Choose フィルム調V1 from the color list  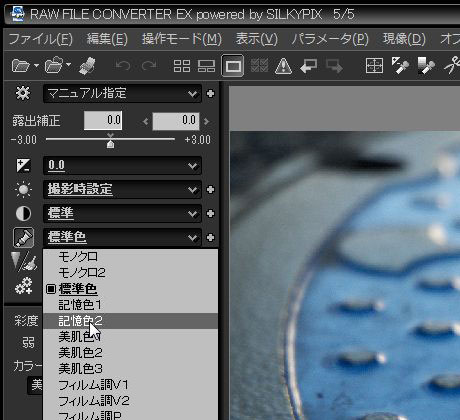pos(131,385)
